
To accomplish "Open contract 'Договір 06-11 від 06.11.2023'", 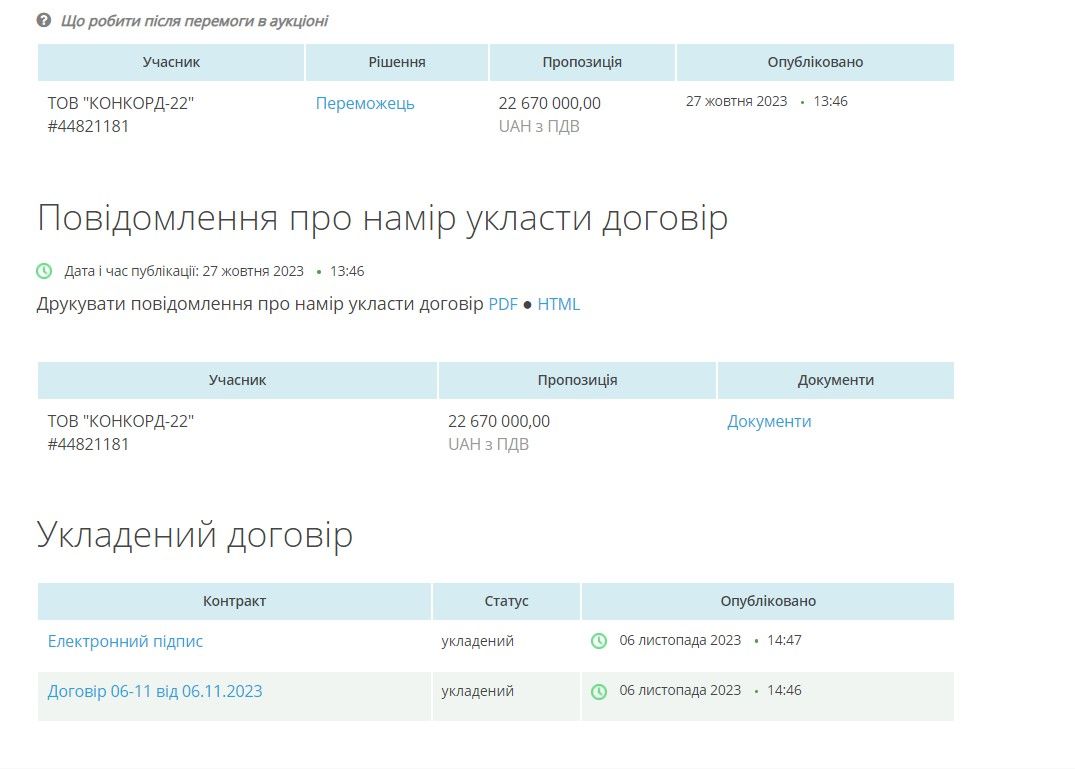I will point(155,690).
